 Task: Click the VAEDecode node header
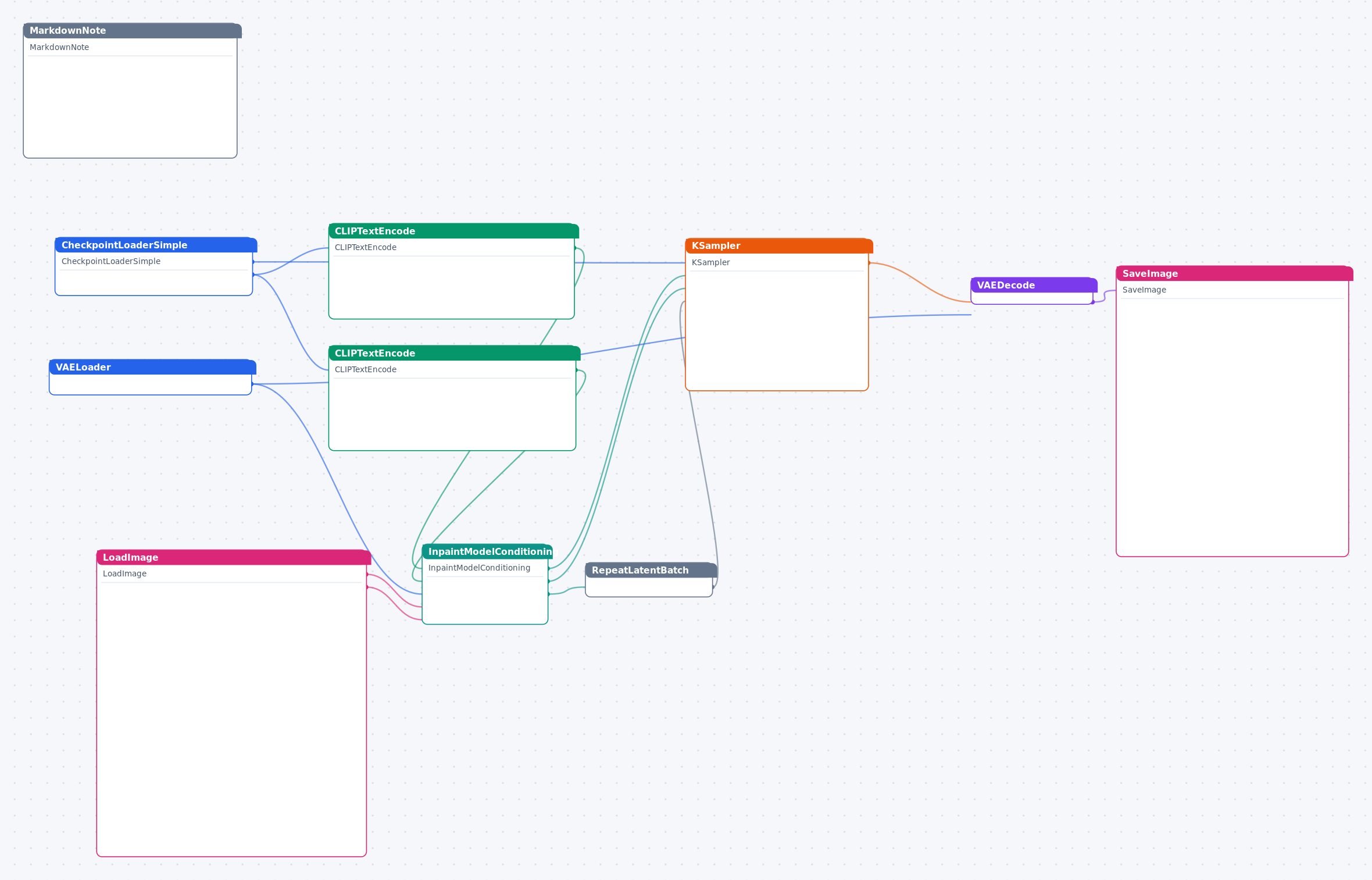coord(1034,285)
